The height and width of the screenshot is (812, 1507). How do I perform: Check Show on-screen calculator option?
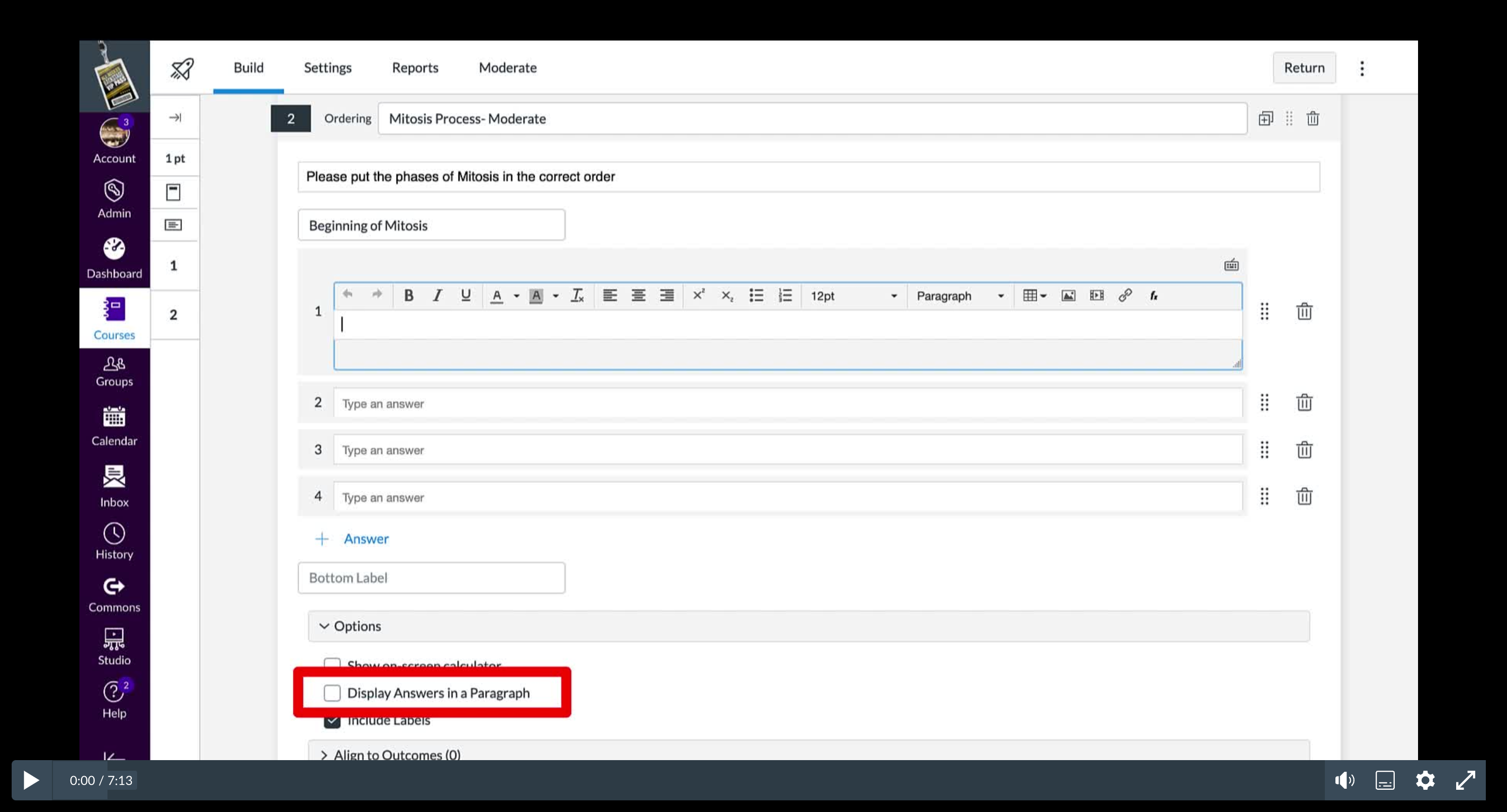(x=333, y=663)
